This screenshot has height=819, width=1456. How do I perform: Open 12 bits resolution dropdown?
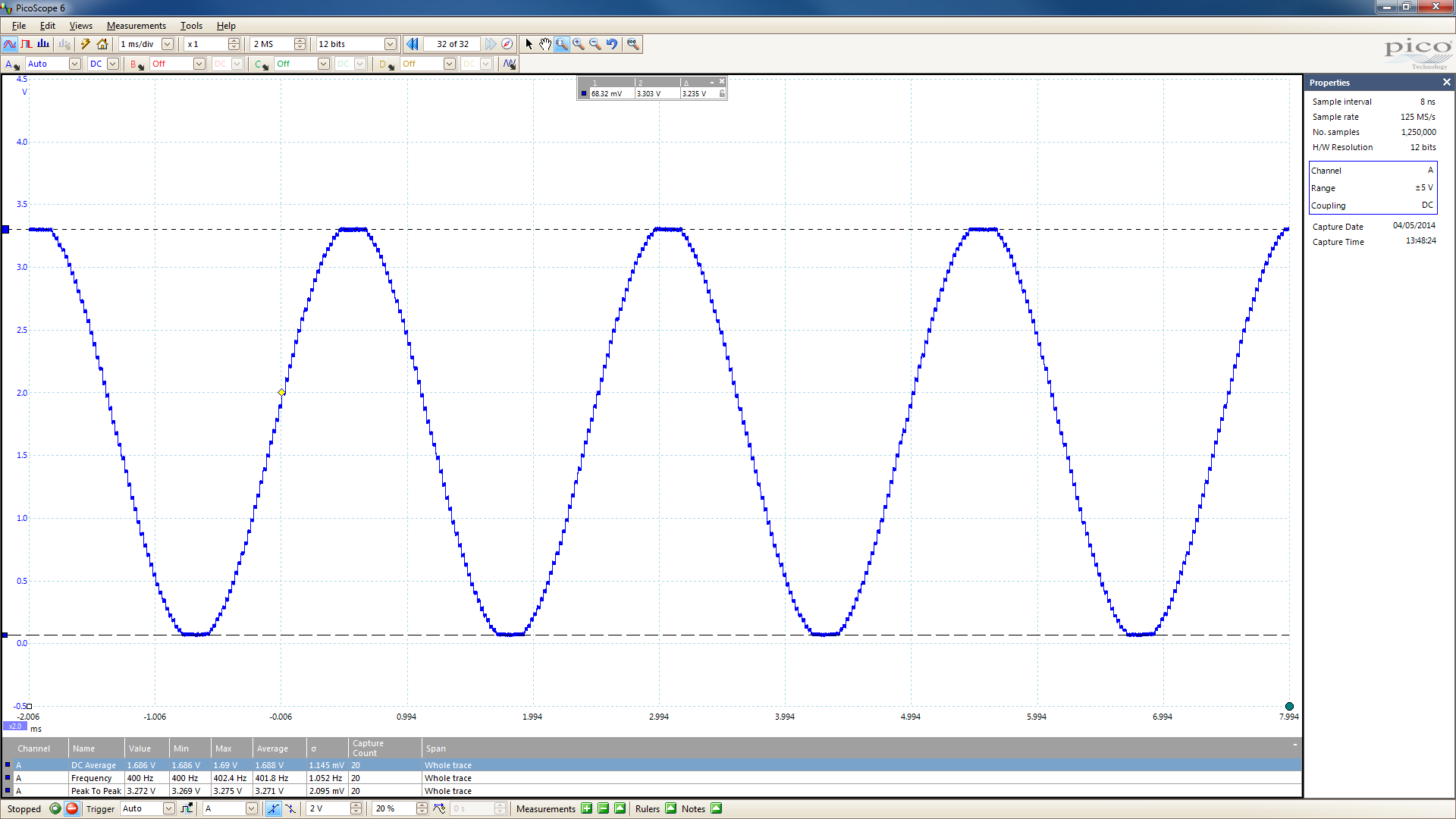pos(390,44)
